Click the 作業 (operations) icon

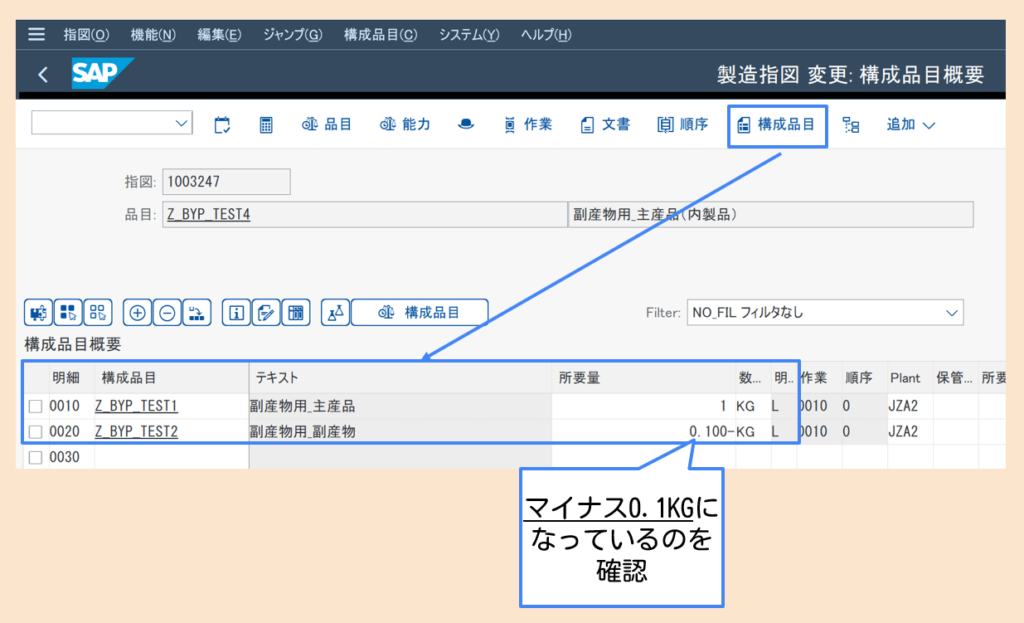(528, 125)
